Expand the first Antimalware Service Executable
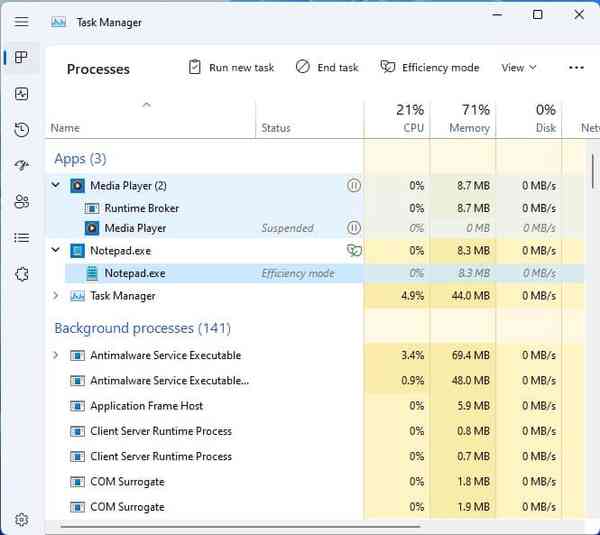 [x=56, y=355]
